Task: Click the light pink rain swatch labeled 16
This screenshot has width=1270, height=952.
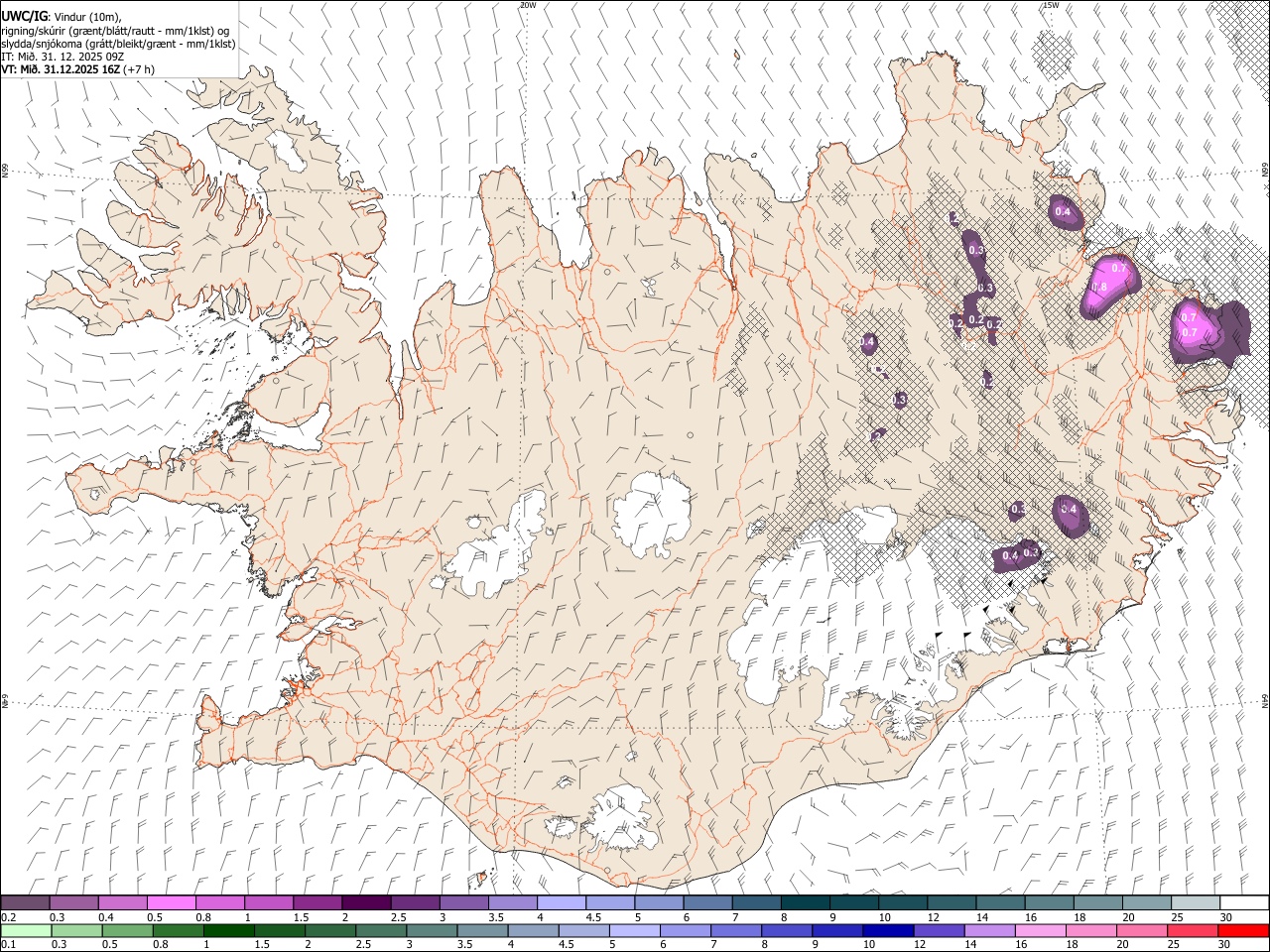Action: (1039, 930)
